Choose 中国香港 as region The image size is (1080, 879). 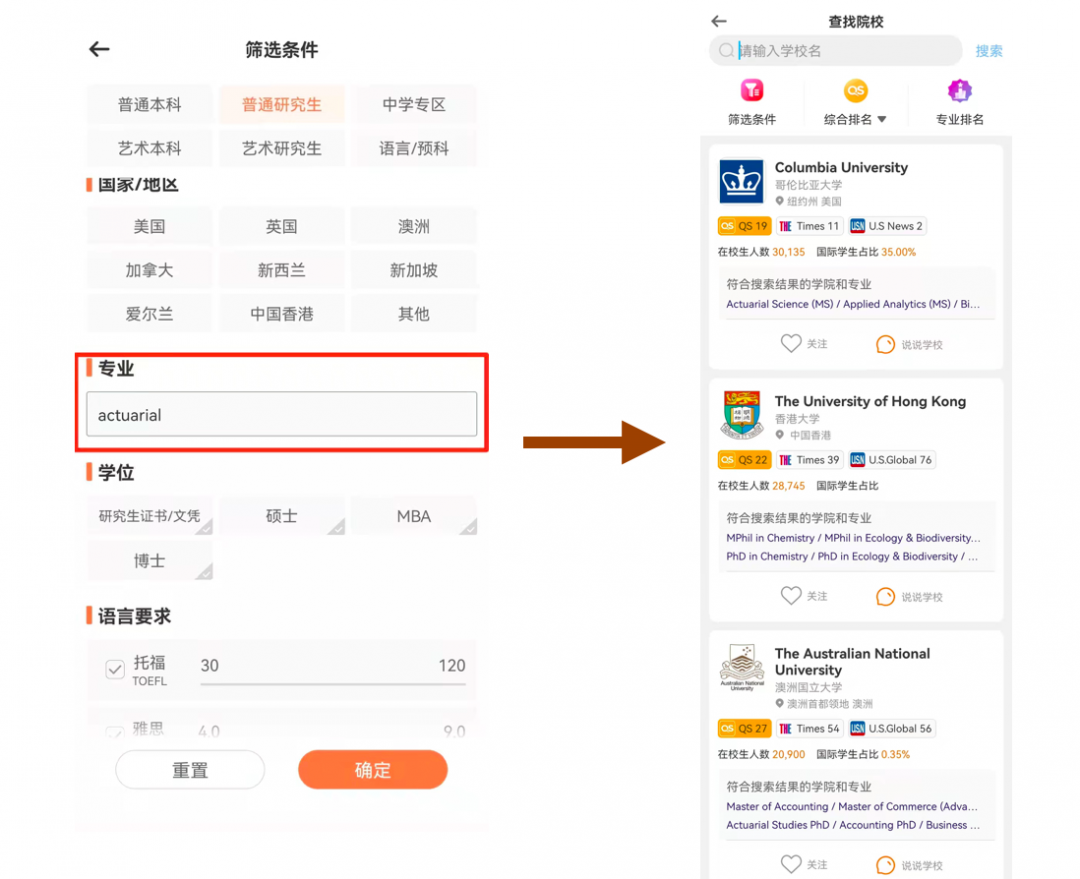(x=282, y=314)
